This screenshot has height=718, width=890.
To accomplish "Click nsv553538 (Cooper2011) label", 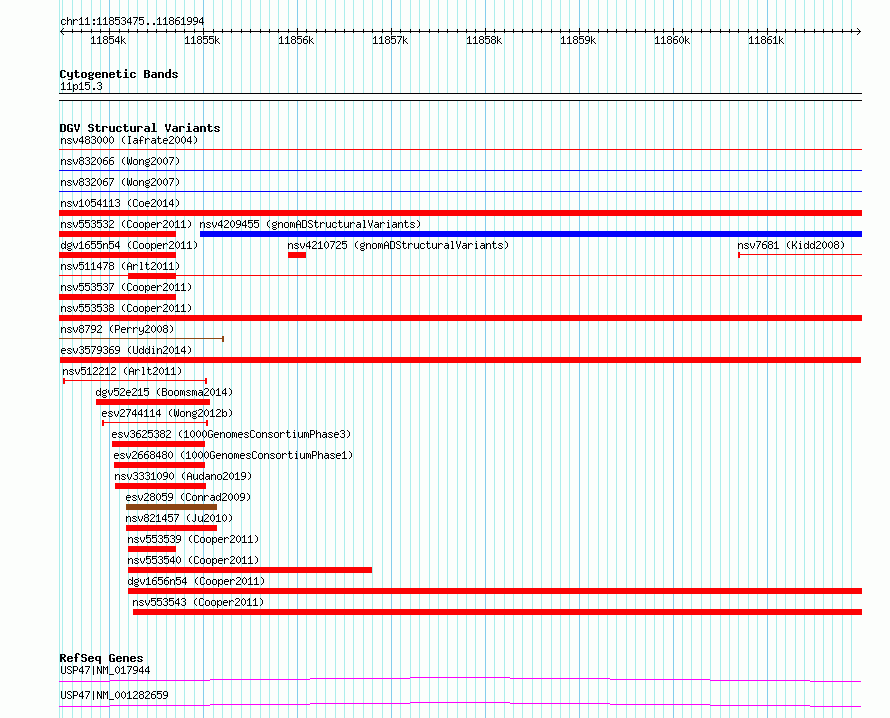I will 126,309.
